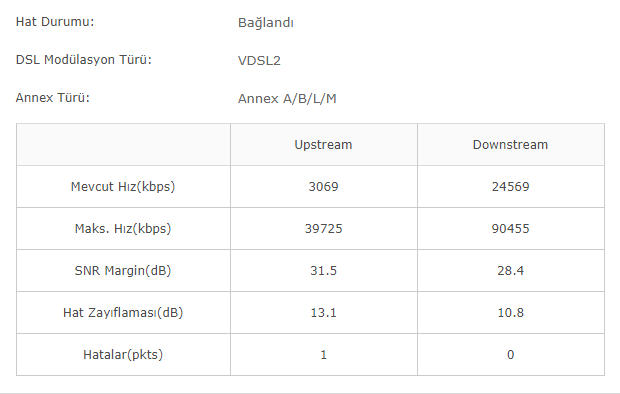Viewport: 620px width, 394px height.
Task: Select the upstream current speed value 3069
Action: pyautogui.click(x=323, y=187)
